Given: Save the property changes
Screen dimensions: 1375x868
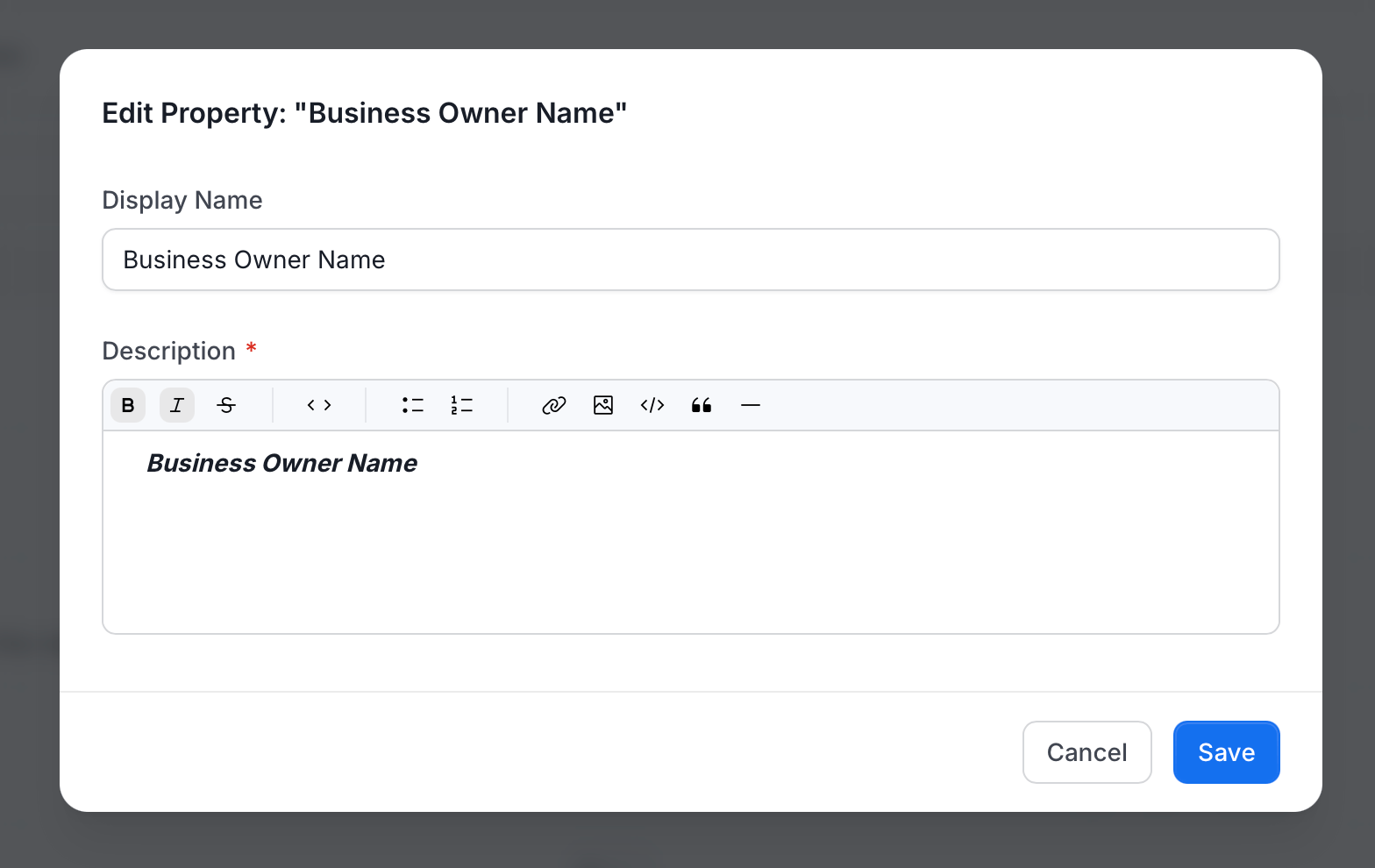Looking at the screenshot, I should [1227, 752].
